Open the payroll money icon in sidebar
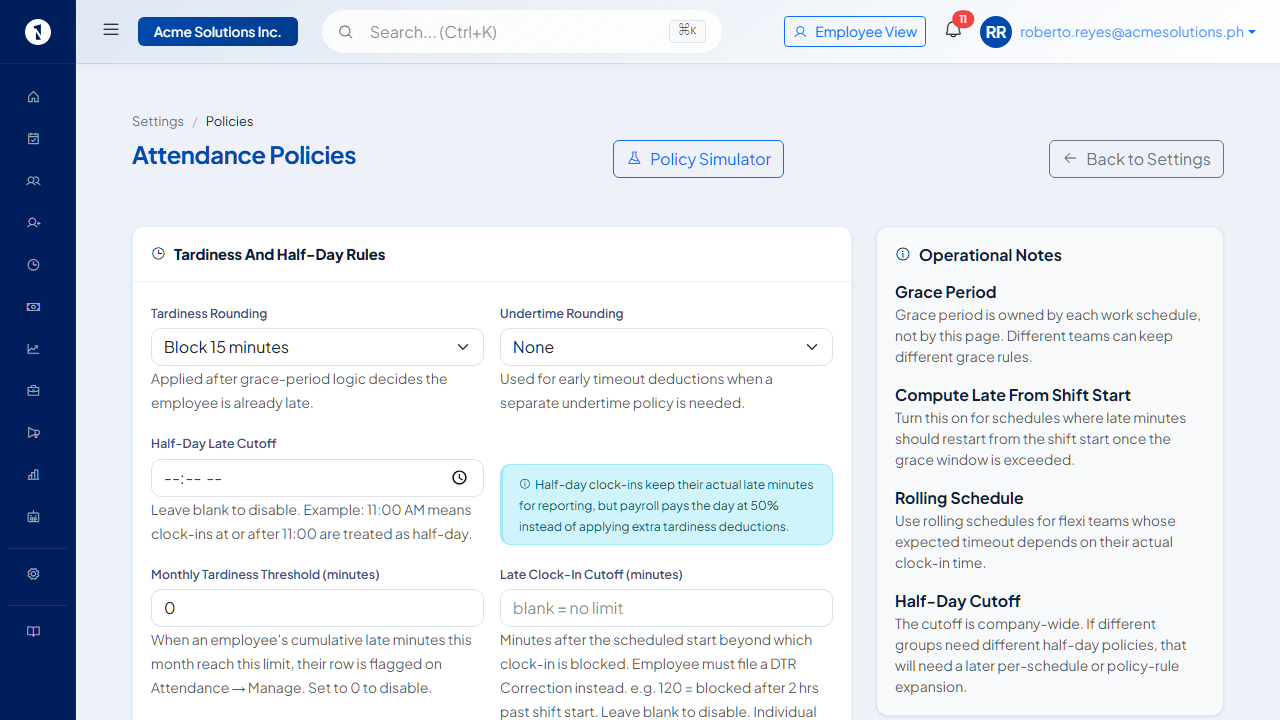The image size is (1280, 720). click(x=34, y=307)
